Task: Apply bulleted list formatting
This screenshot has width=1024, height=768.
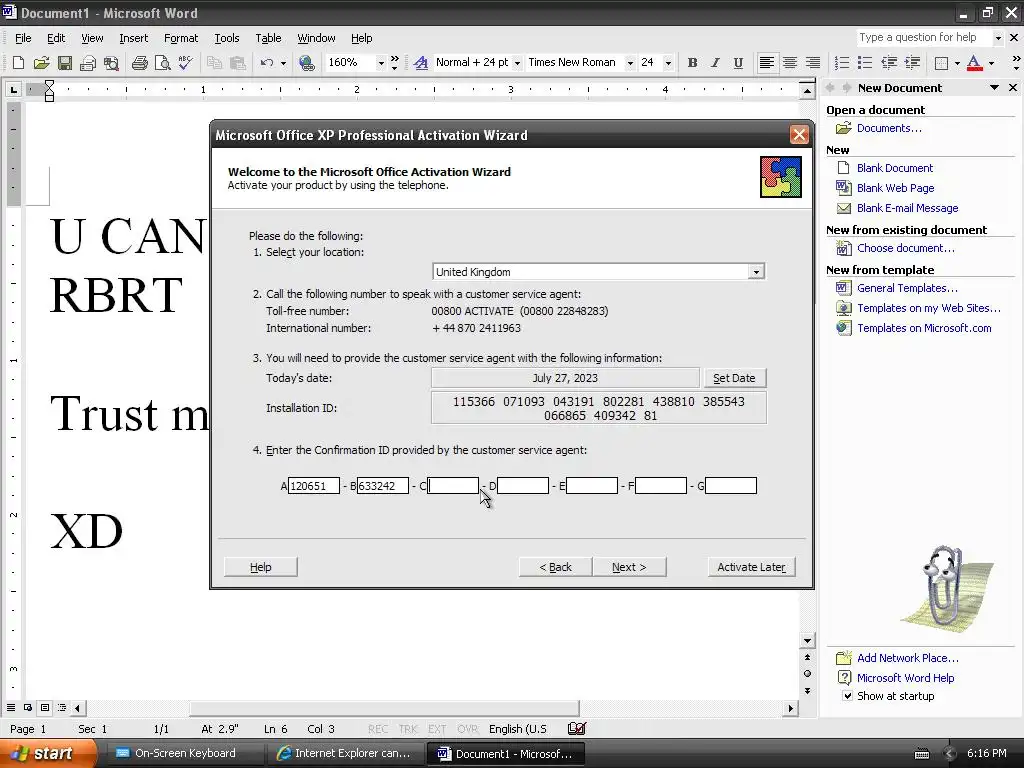Action: click(865, 63)
